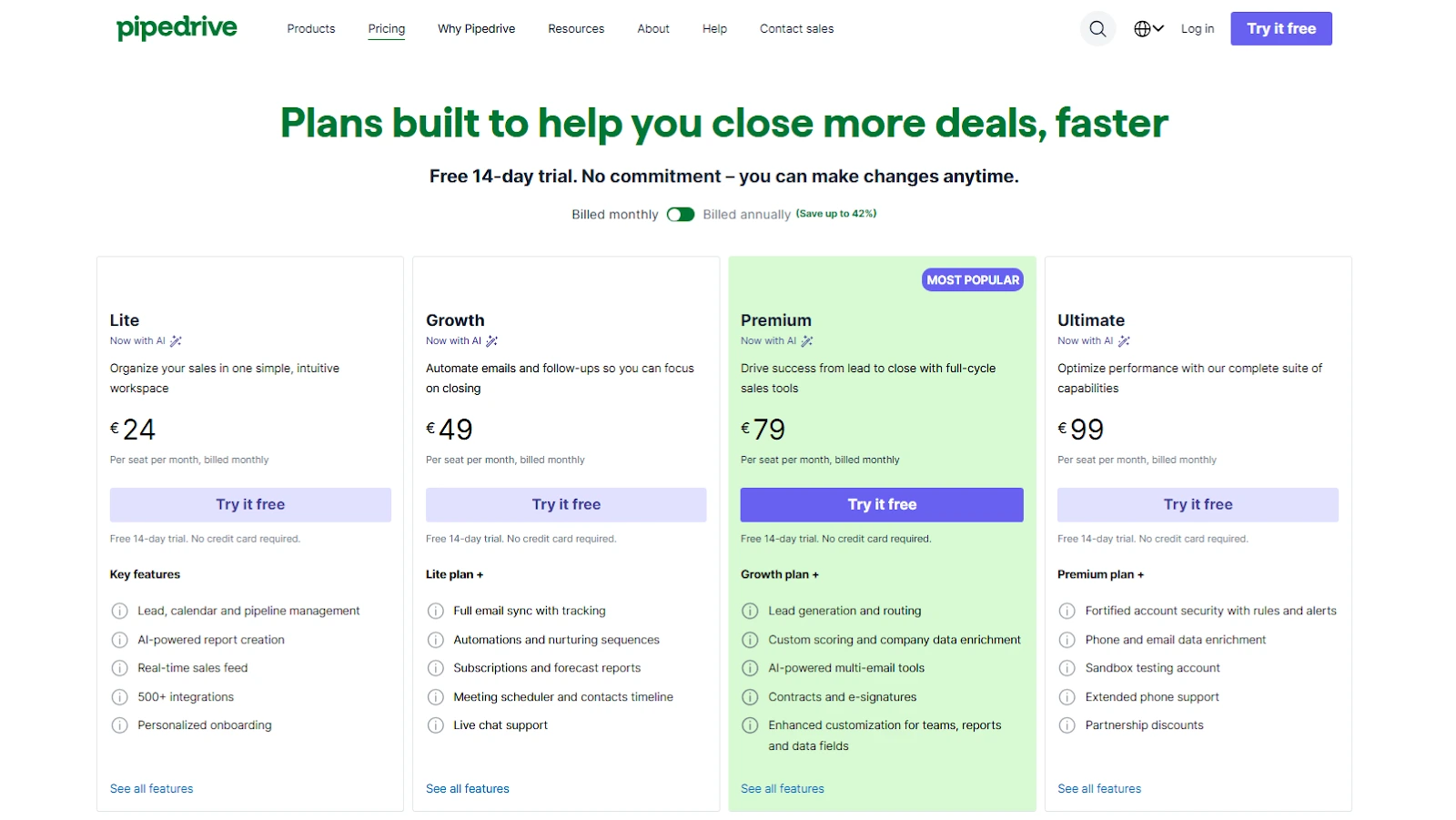Click Try it free for Lite plan

(250, 505)
